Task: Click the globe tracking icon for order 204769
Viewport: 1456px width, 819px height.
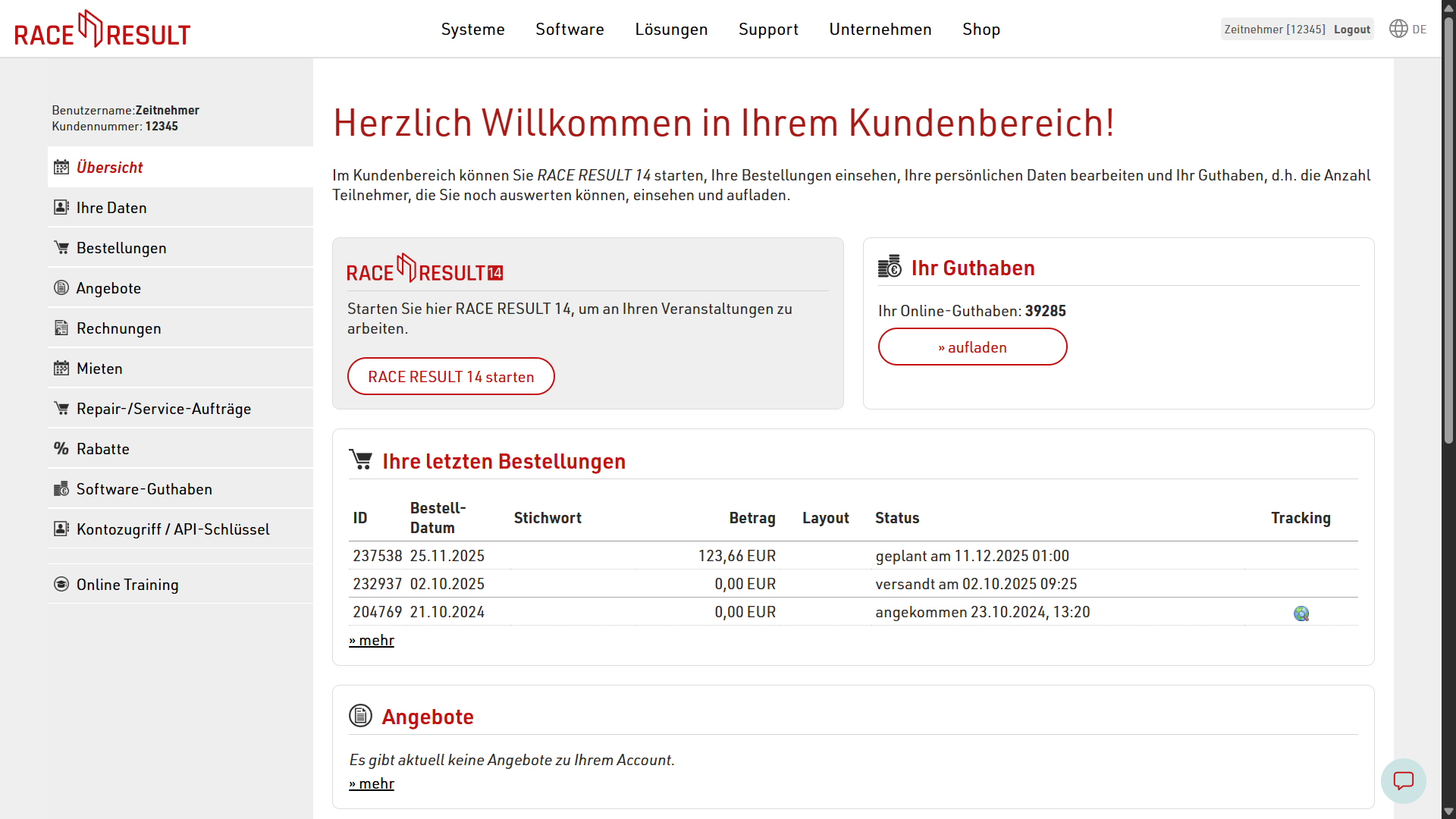Action: coord(1301,613)
